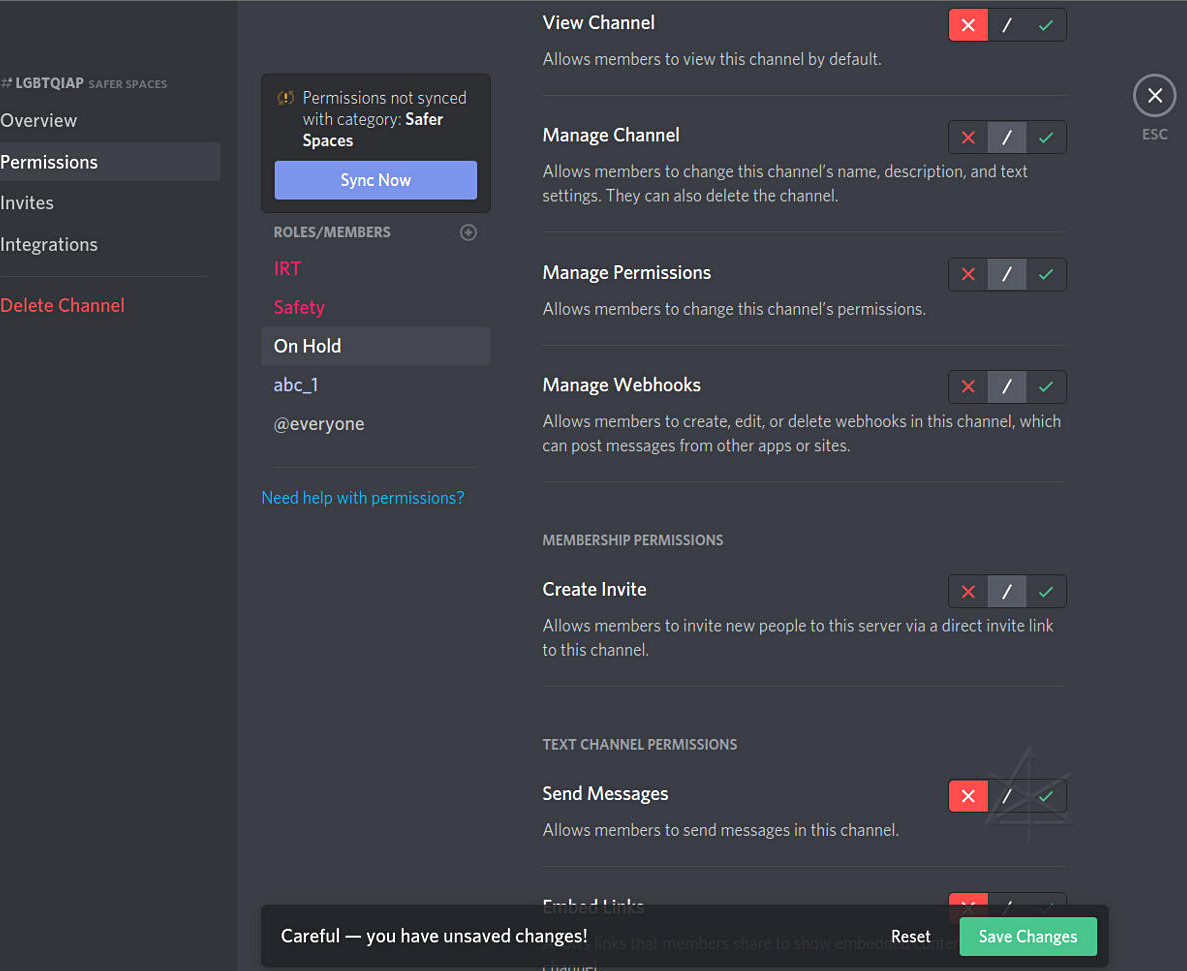Close settings with the ESC X icon
Screen dimensions: 1187x971
pyautogui.click(x=1154, y=96)
